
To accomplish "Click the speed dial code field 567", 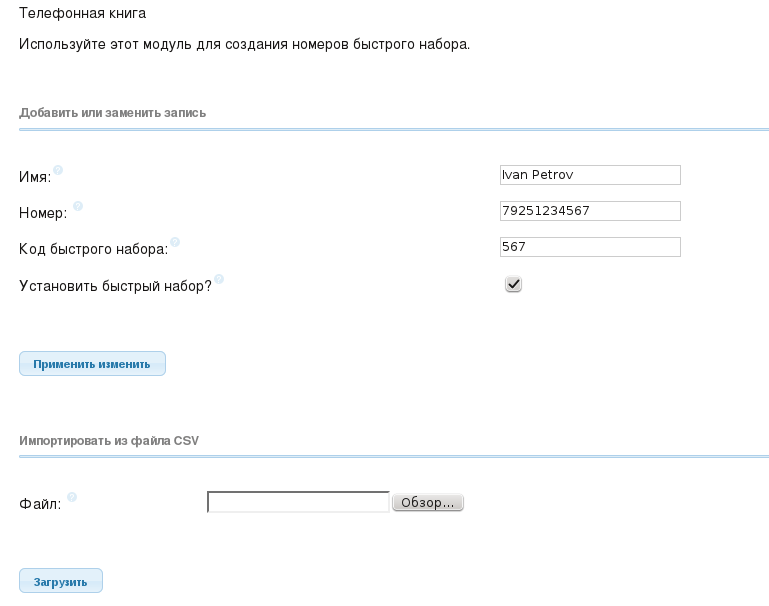I will (590, 247).
